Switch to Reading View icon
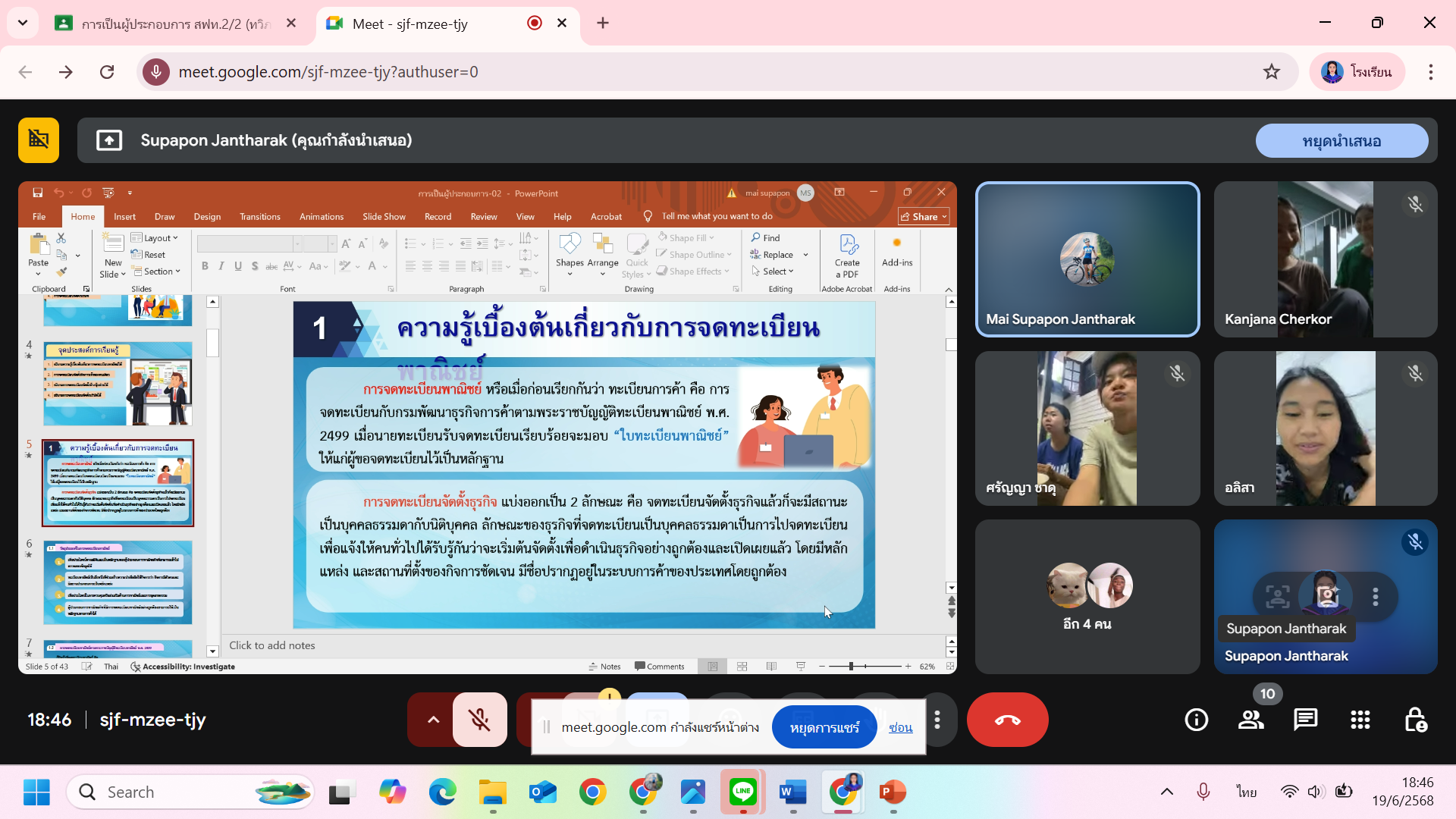This screenshot has height=819, width=1456. pos(771,667)
